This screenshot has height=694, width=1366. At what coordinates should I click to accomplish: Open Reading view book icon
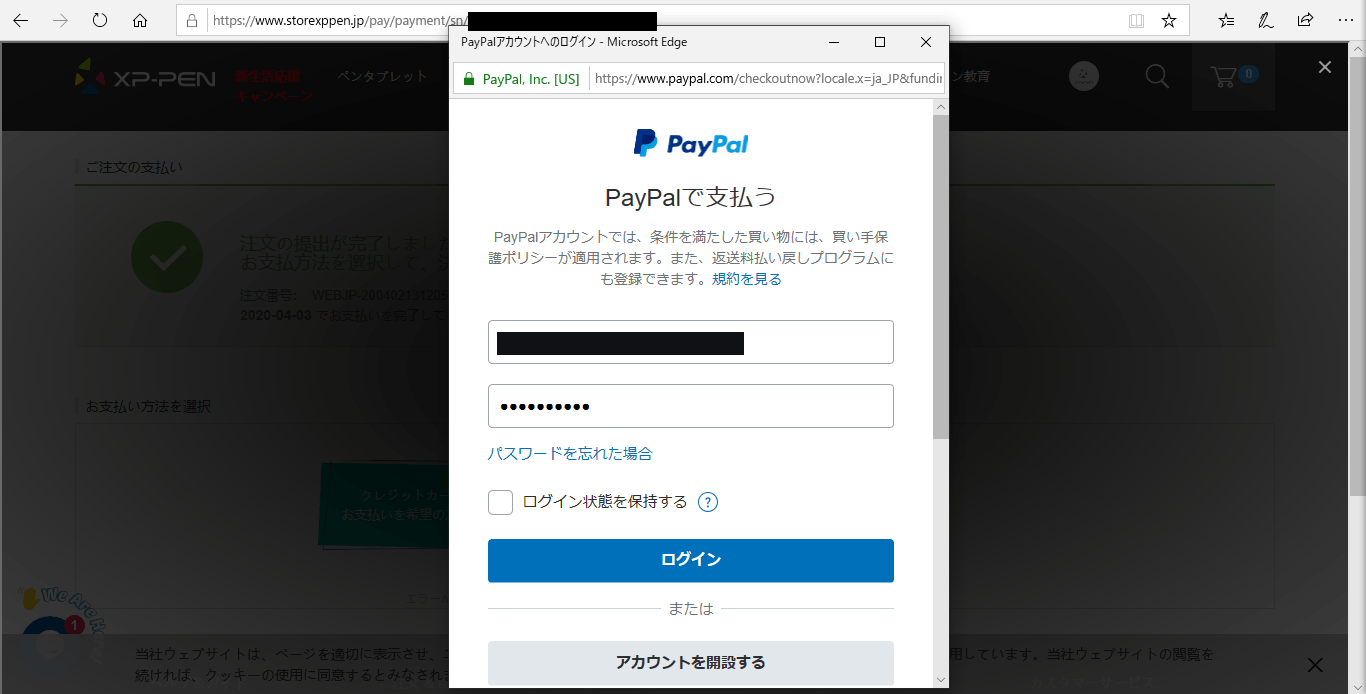coord(1136,20)
